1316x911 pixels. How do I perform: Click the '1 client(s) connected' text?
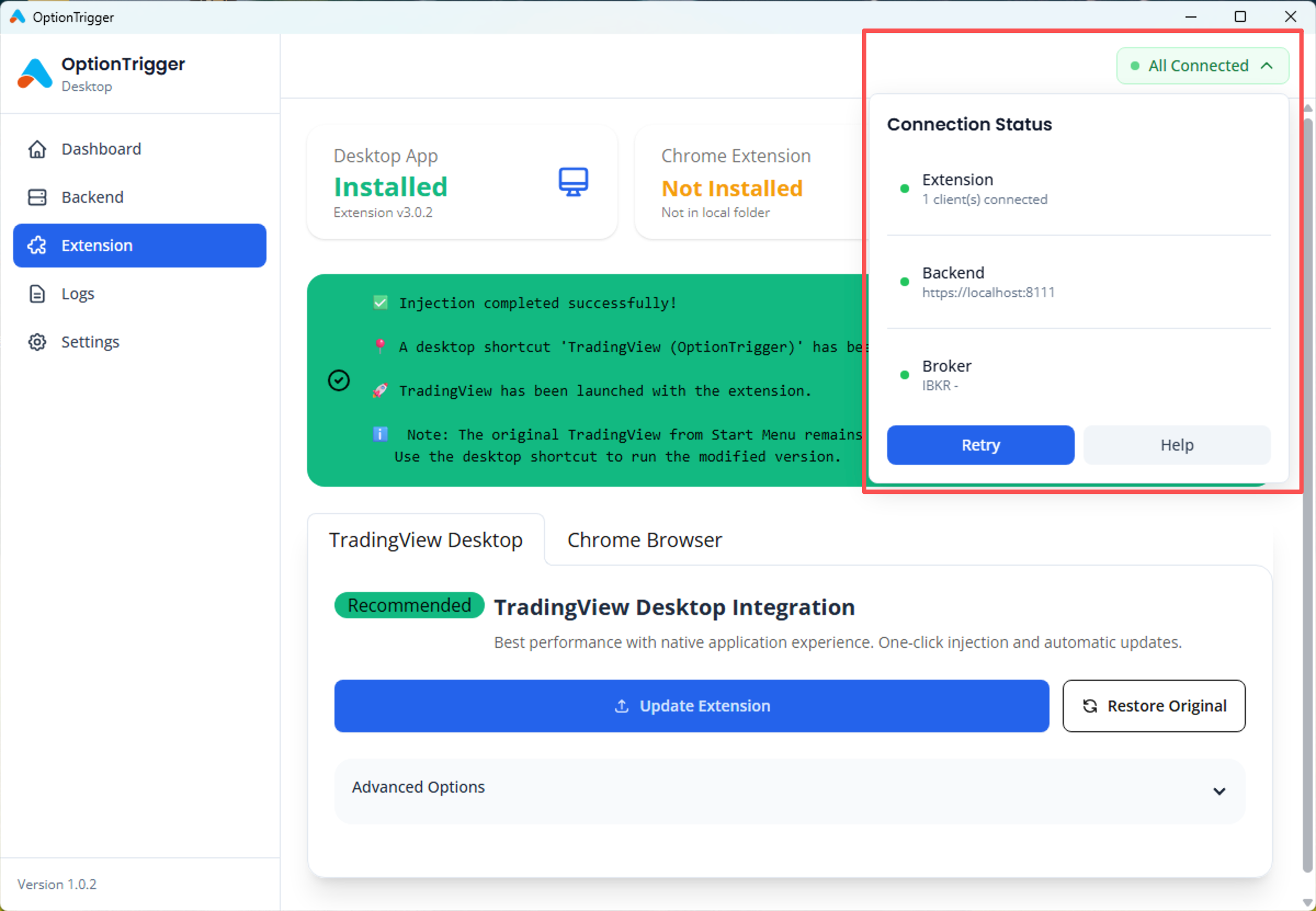pyautogui.click(x=985, y=199)
